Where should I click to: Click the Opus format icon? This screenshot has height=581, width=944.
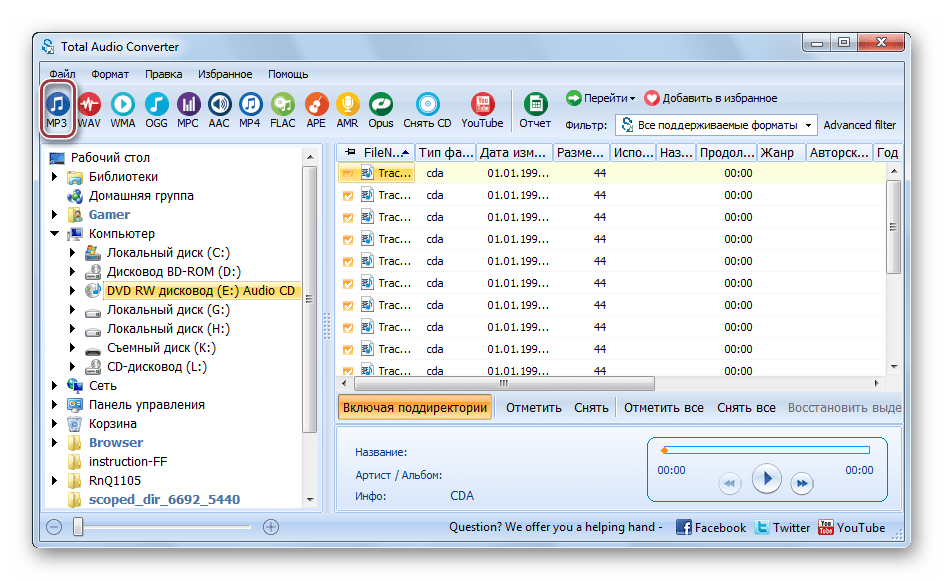380,109
